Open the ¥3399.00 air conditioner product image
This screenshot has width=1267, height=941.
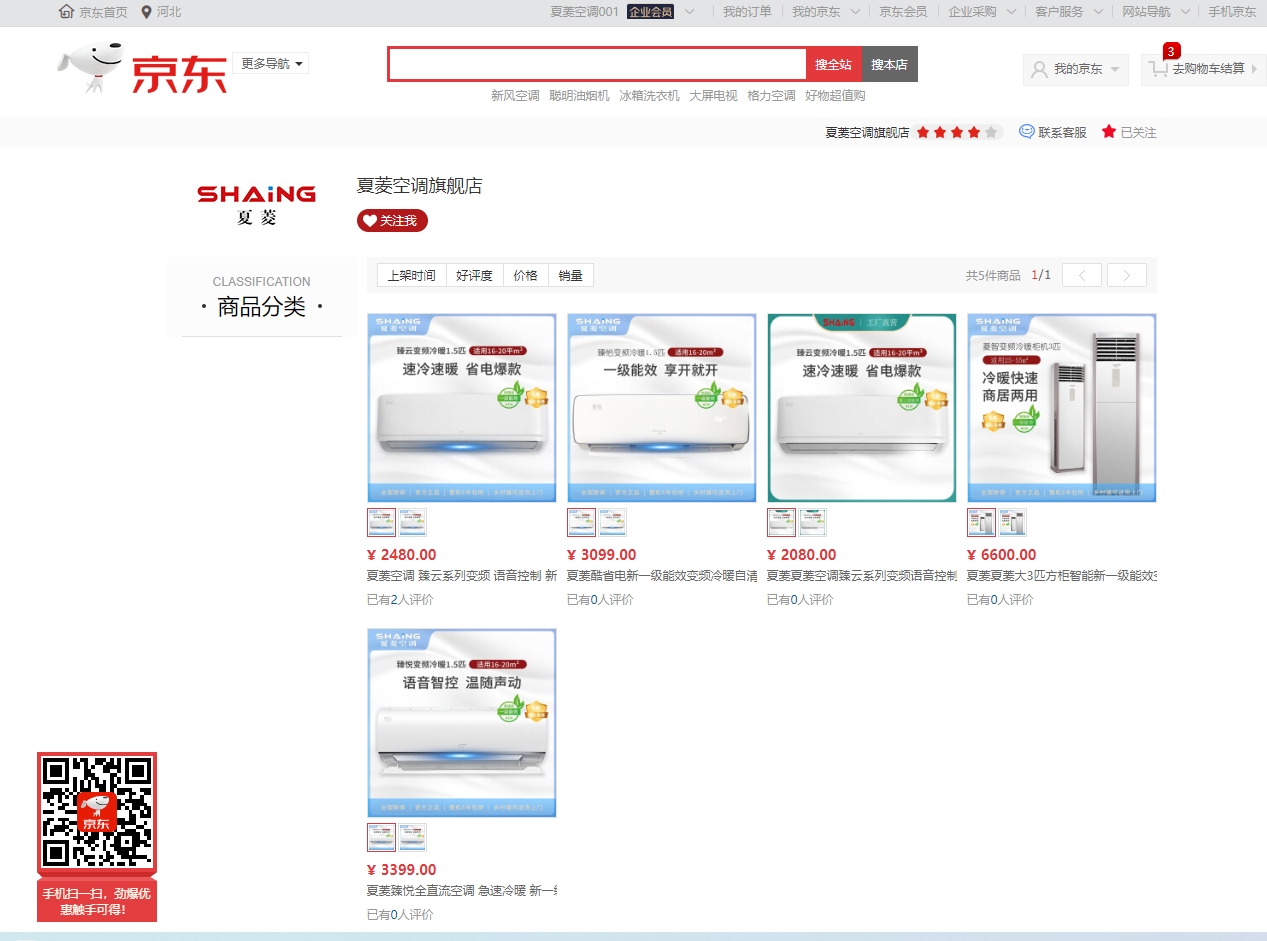[x=462, y=722]
